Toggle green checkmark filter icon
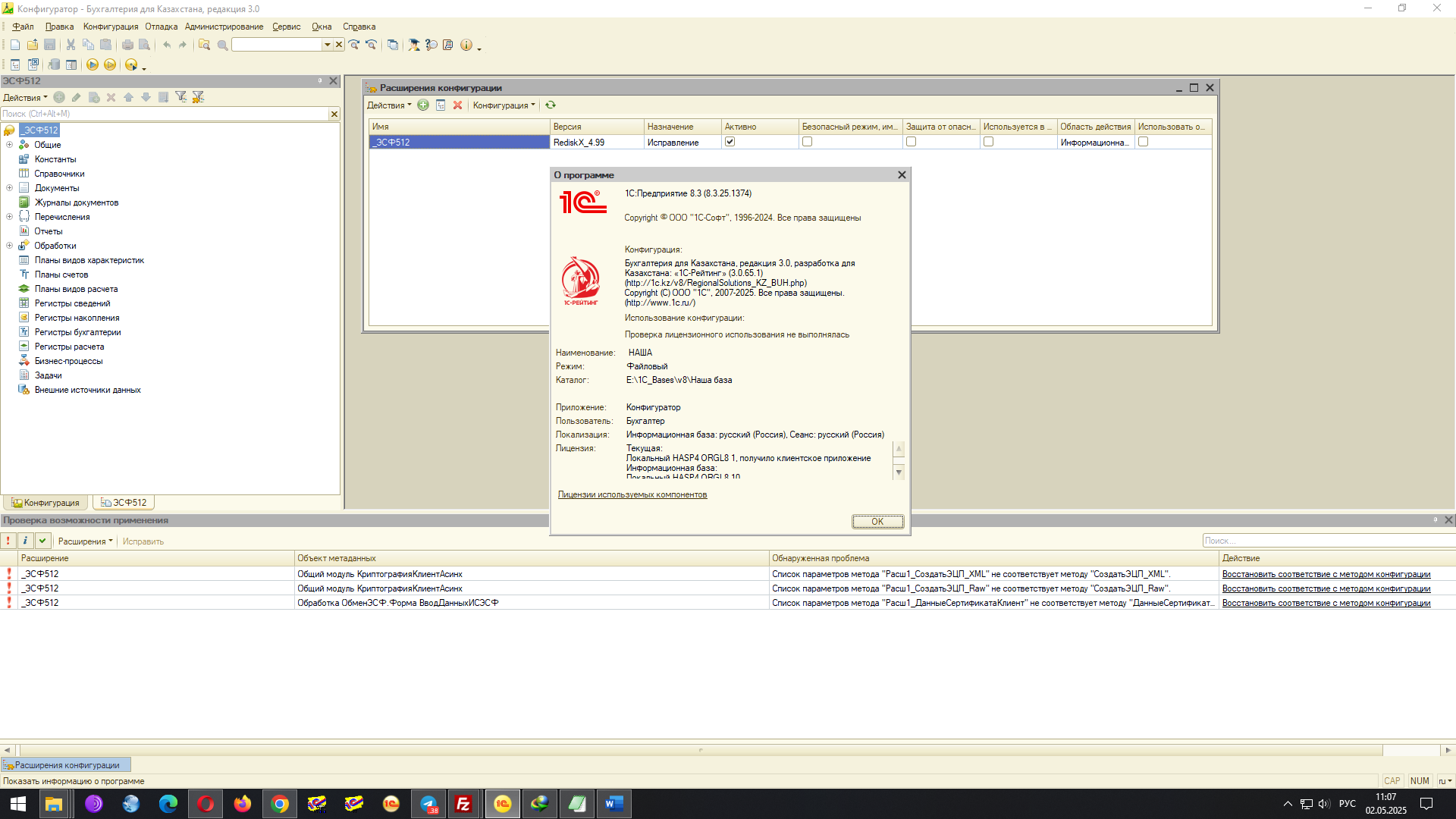1456x819 pixels. click(42, 541)
